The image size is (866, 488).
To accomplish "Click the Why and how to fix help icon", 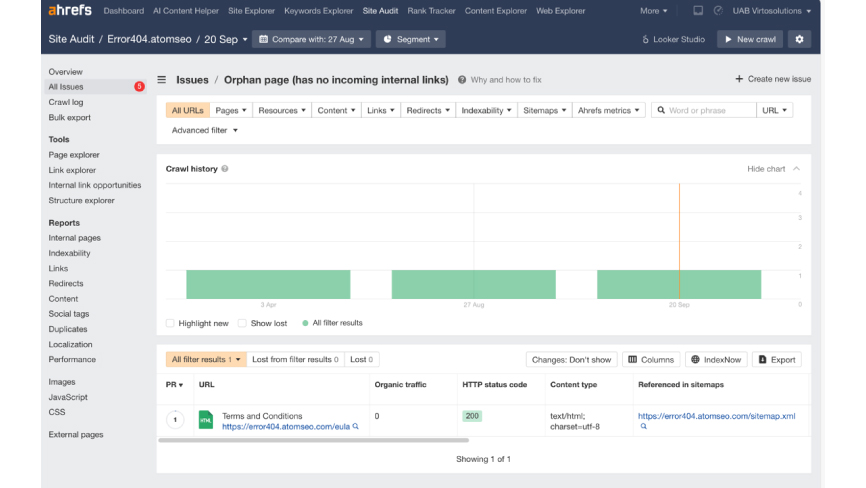I will [462, 80].
